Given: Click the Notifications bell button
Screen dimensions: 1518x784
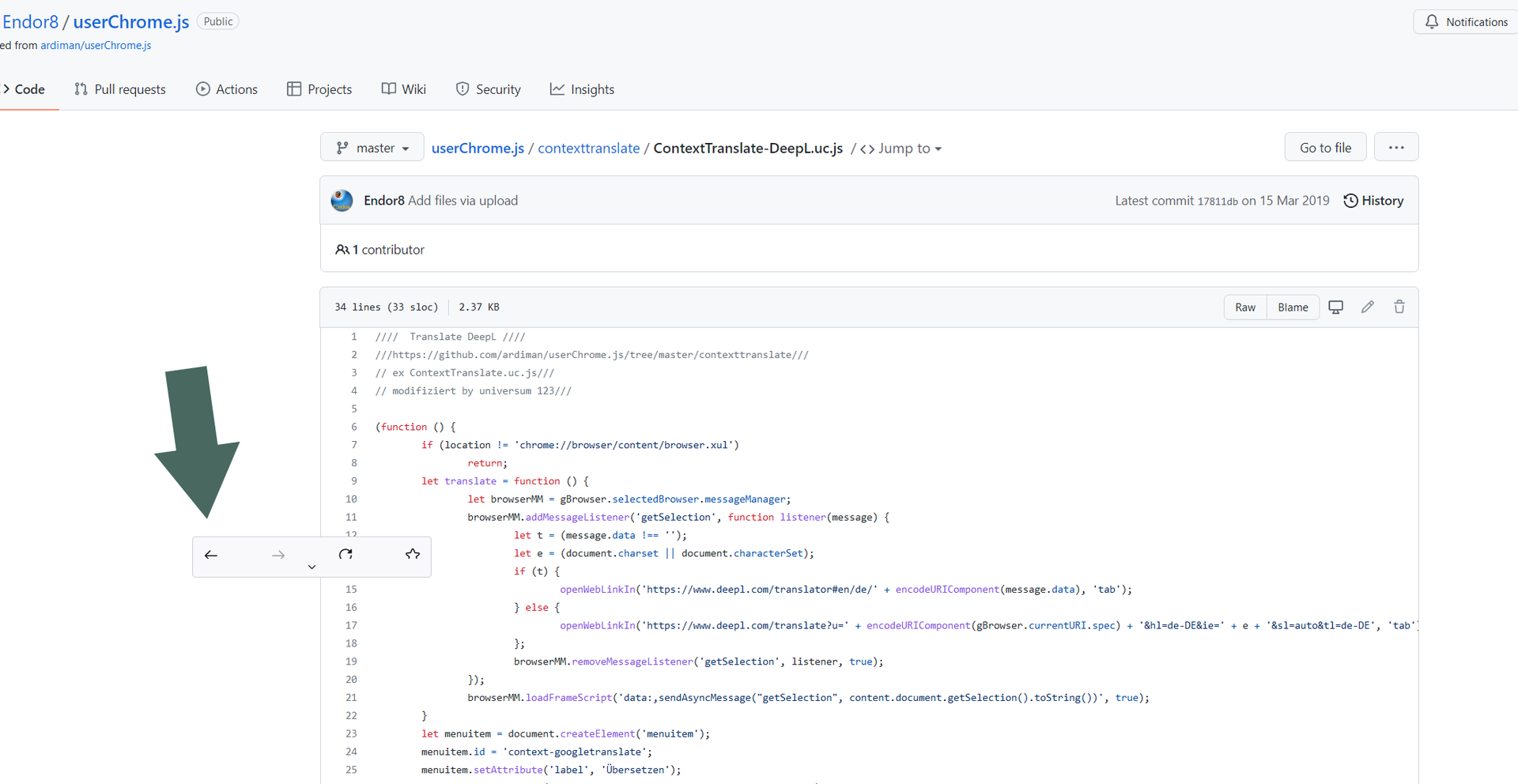Looking at the screenshot, I should click(1466, 22).
